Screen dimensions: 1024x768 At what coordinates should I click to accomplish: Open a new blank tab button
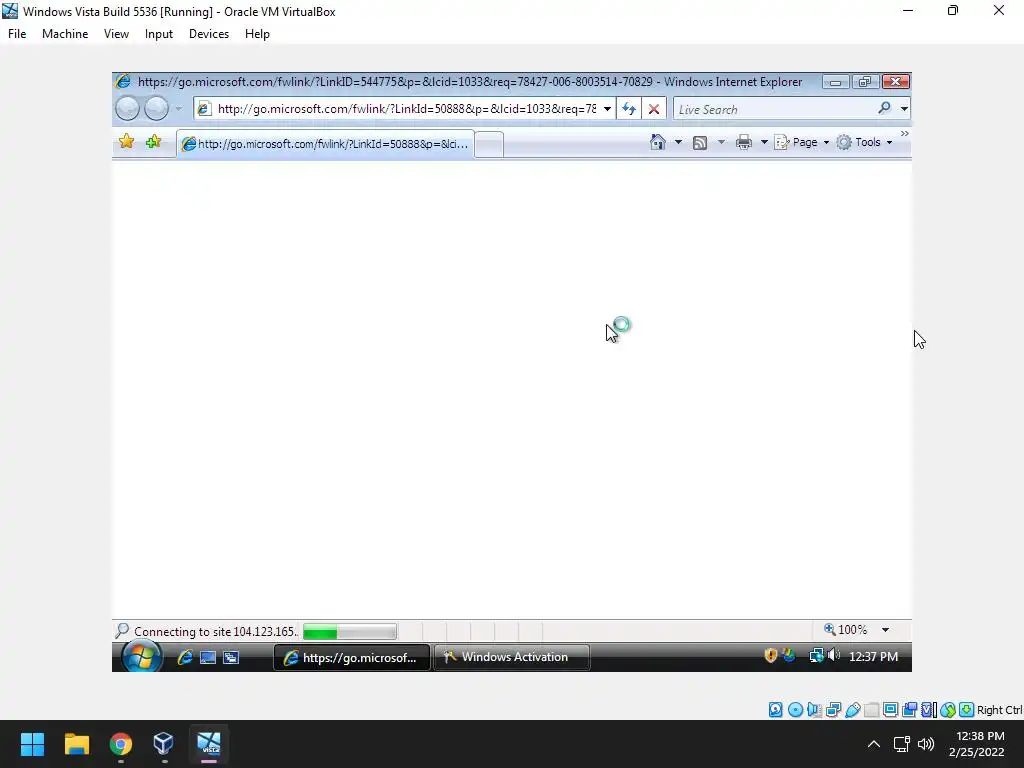(488, 144)
